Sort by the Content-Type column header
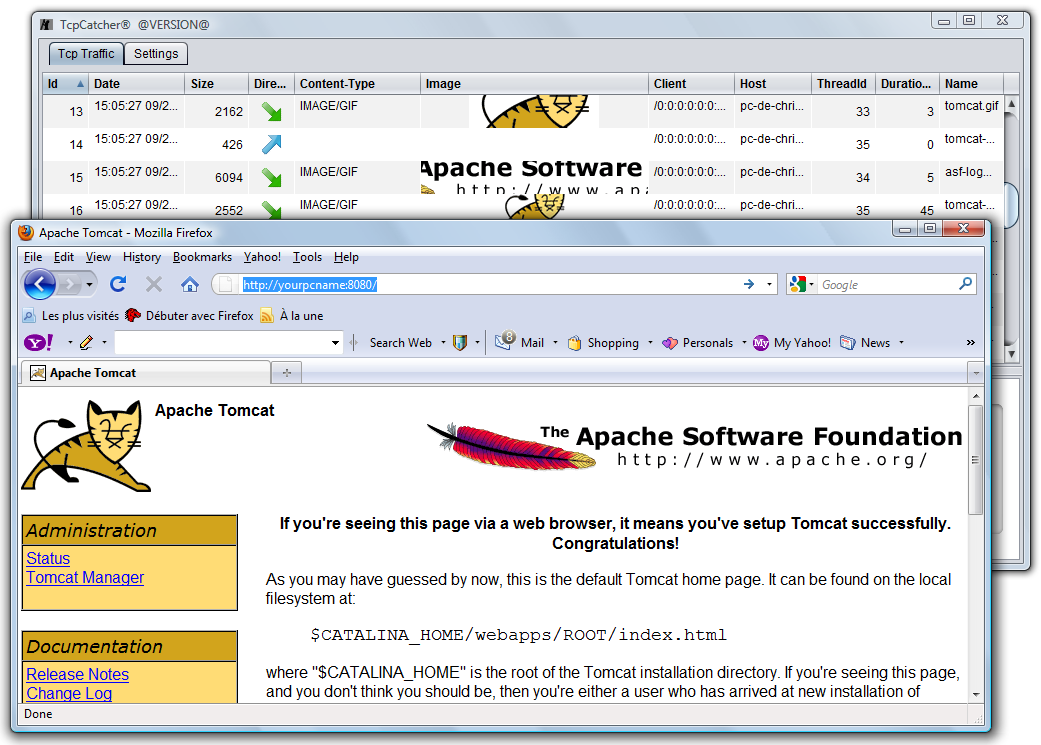This screenshot has width=1041, height=745. (357, 84)
